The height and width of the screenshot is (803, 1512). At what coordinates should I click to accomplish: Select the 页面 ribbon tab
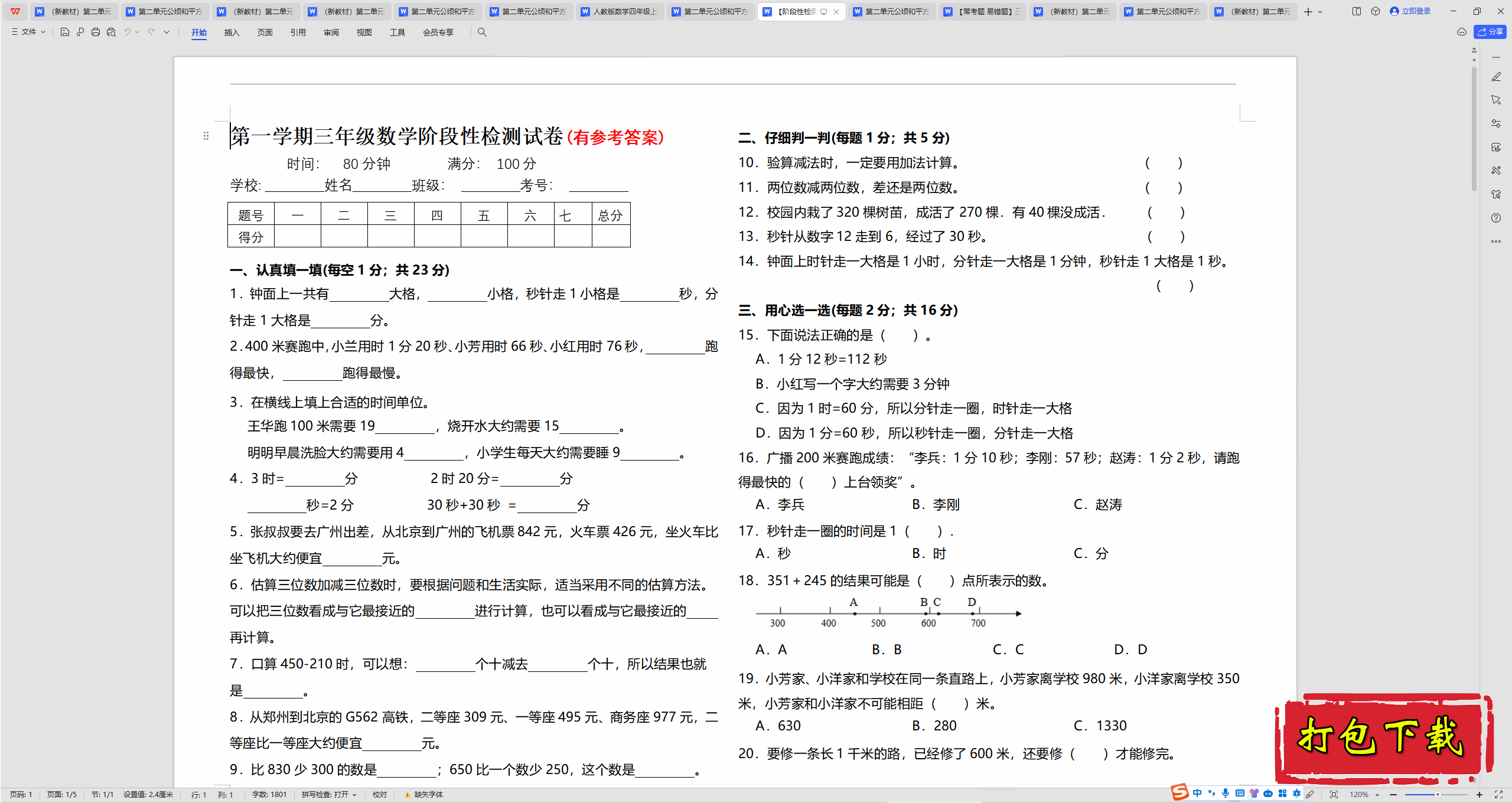[x=265, y=32]
